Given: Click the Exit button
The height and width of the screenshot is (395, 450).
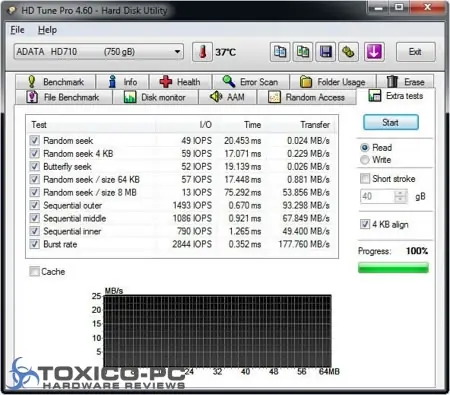Looking at the screenshot, I should 415,52.
